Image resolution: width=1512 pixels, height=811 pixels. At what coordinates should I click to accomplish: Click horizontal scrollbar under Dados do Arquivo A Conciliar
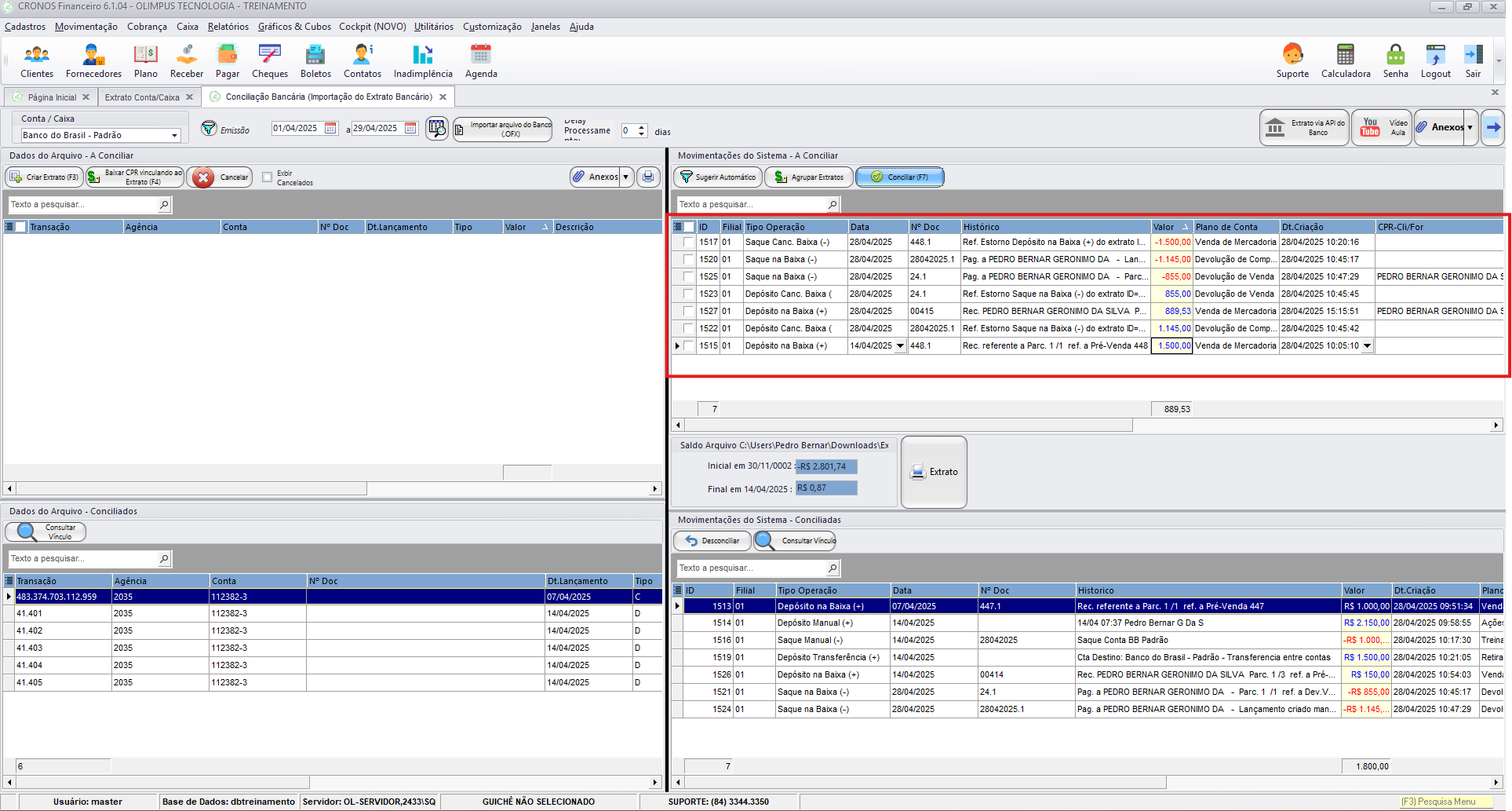pyautogui.click(x=191, y=488)
